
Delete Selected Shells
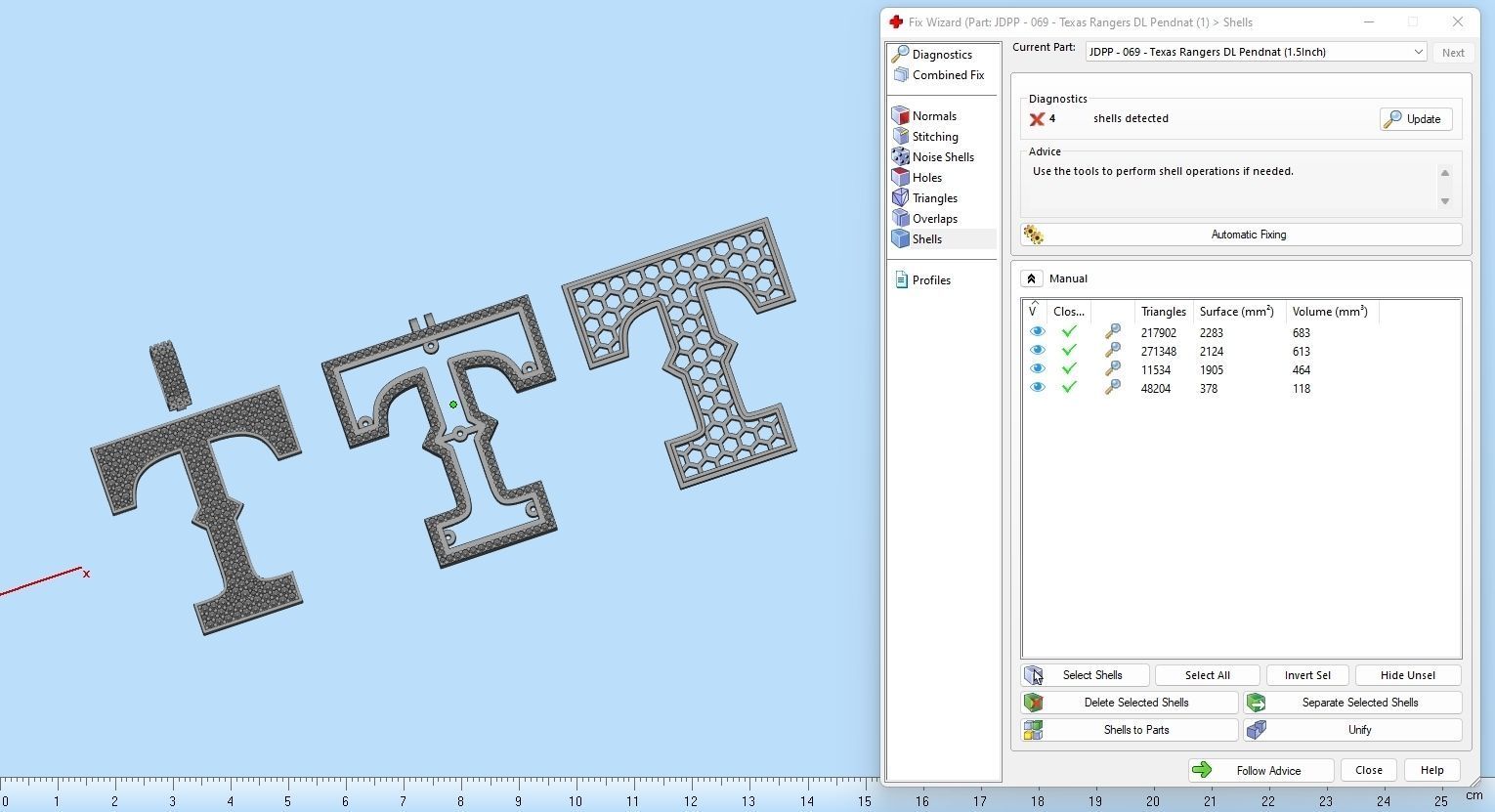[1130, 703]
